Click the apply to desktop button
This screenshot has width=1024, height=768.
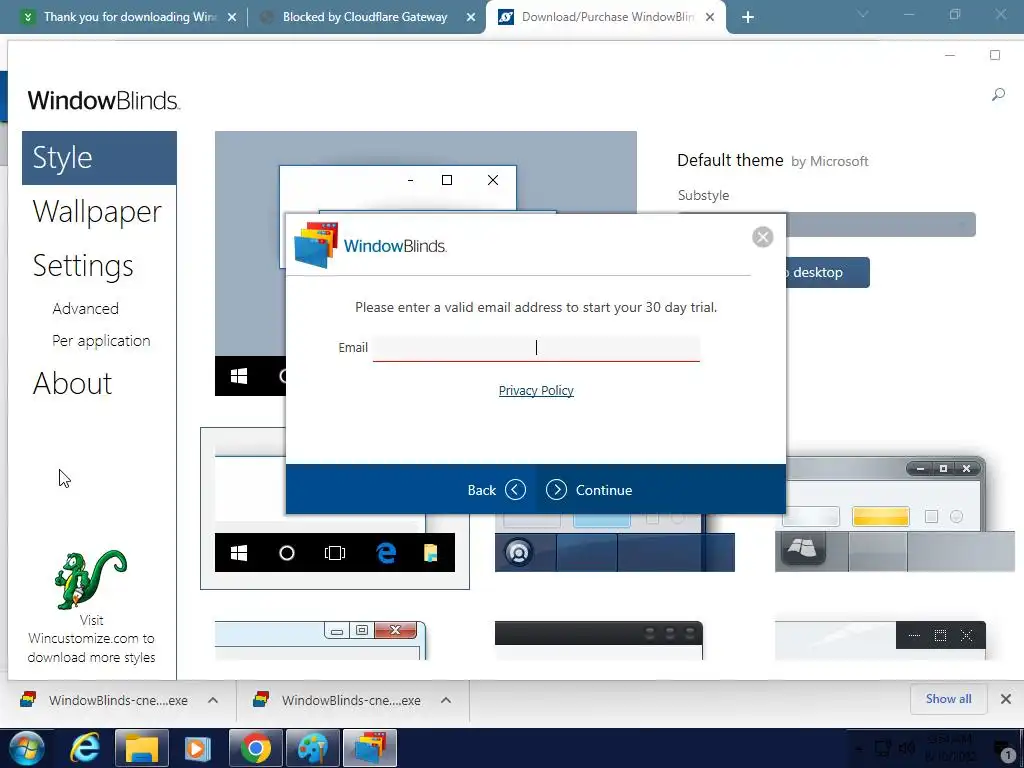click(827, 272)
